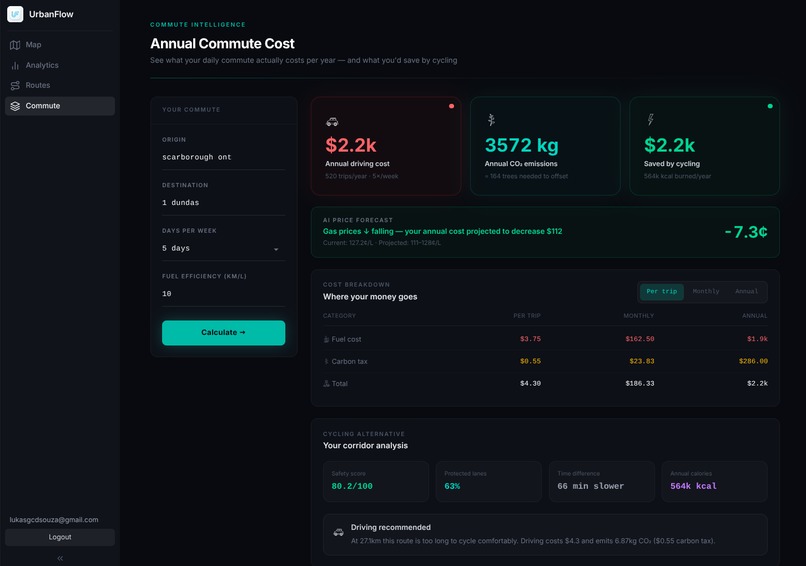
Task: Open the Map page in sidebar
Action: pyautogui.click(x=60, y=45)
